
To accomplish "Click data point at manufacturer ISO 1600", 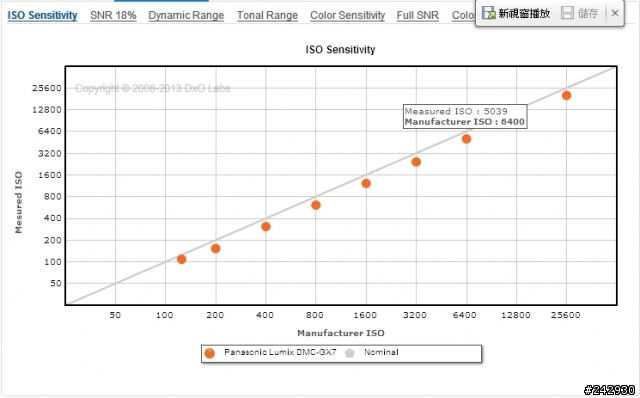I will click(366, 183).
